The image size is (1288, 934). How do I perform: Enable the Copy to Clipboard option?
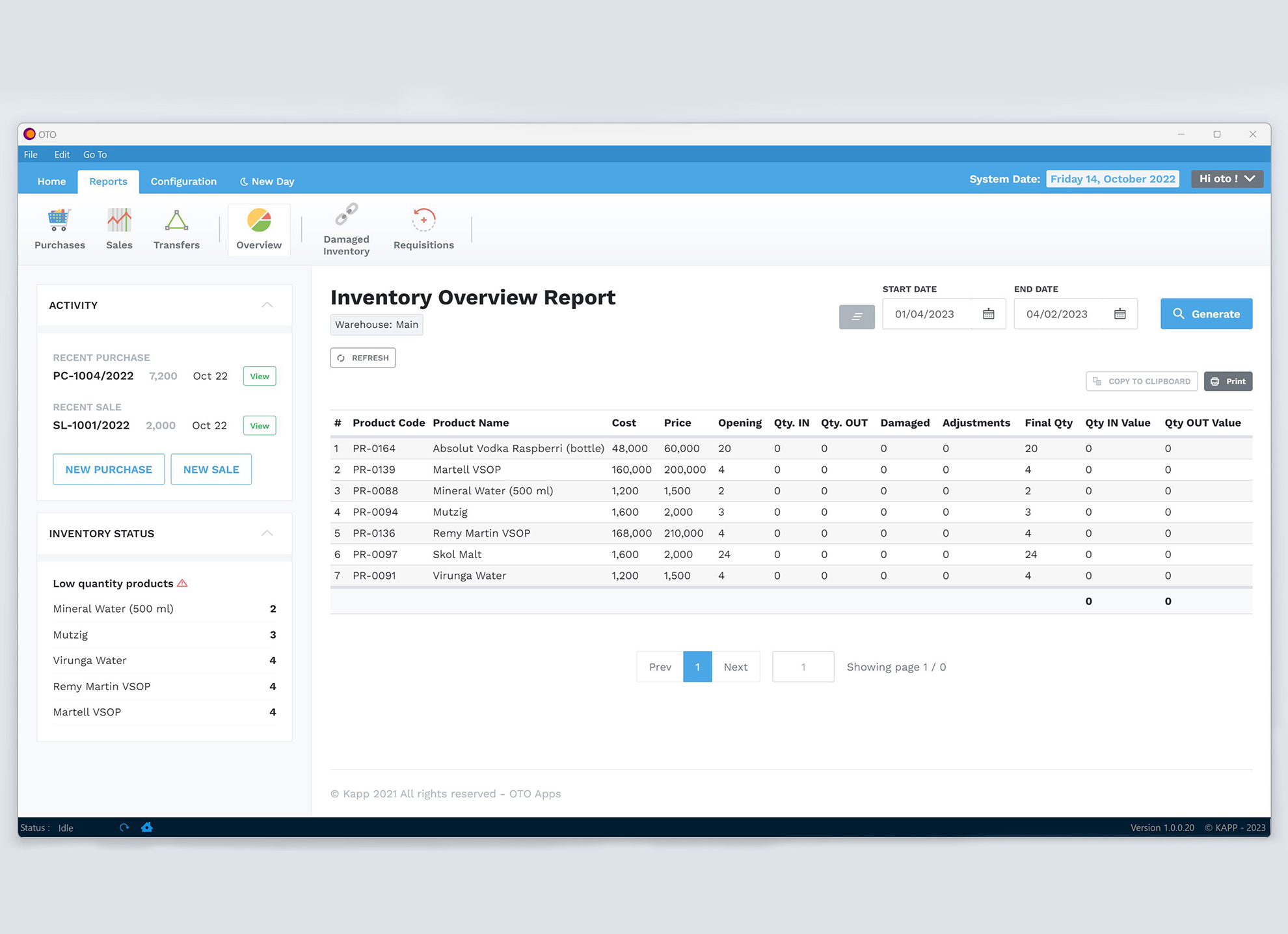(1141, 380)
